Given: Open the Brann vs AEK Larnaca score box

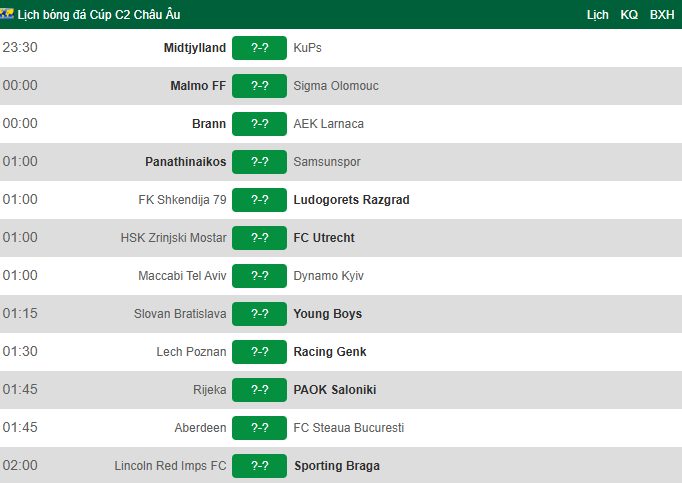Looking at the screenshot, I should [x=259, y=124].
